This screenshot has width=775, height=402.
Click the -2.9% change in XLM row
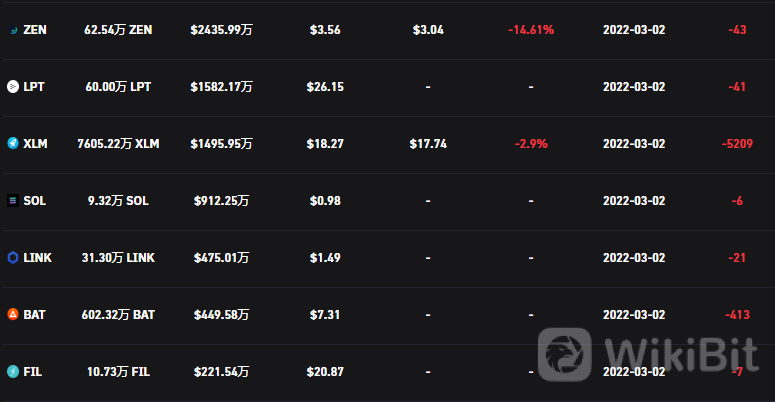pos(531,144)
